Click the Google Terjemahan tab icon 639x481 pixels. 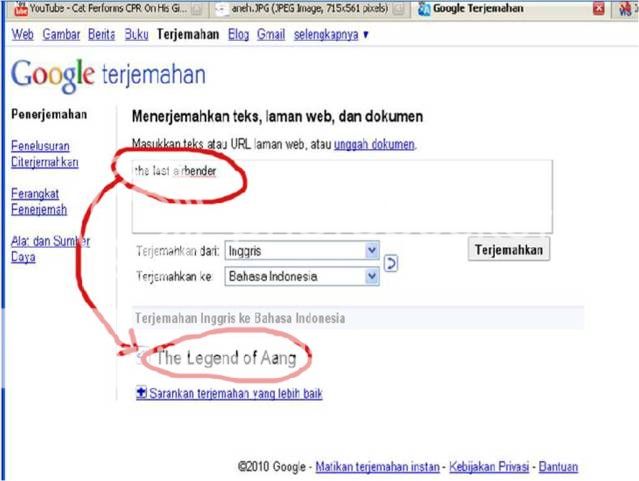pos(424,9)
